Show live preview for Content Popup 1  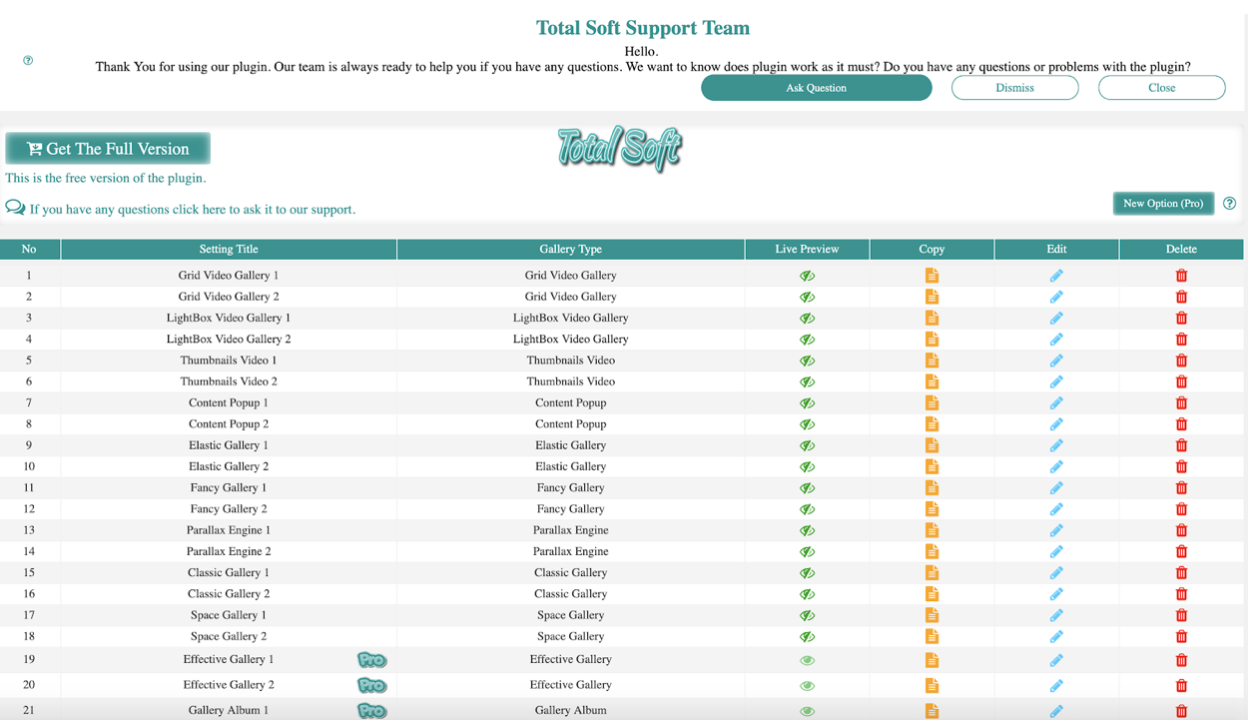coord(809,404)
